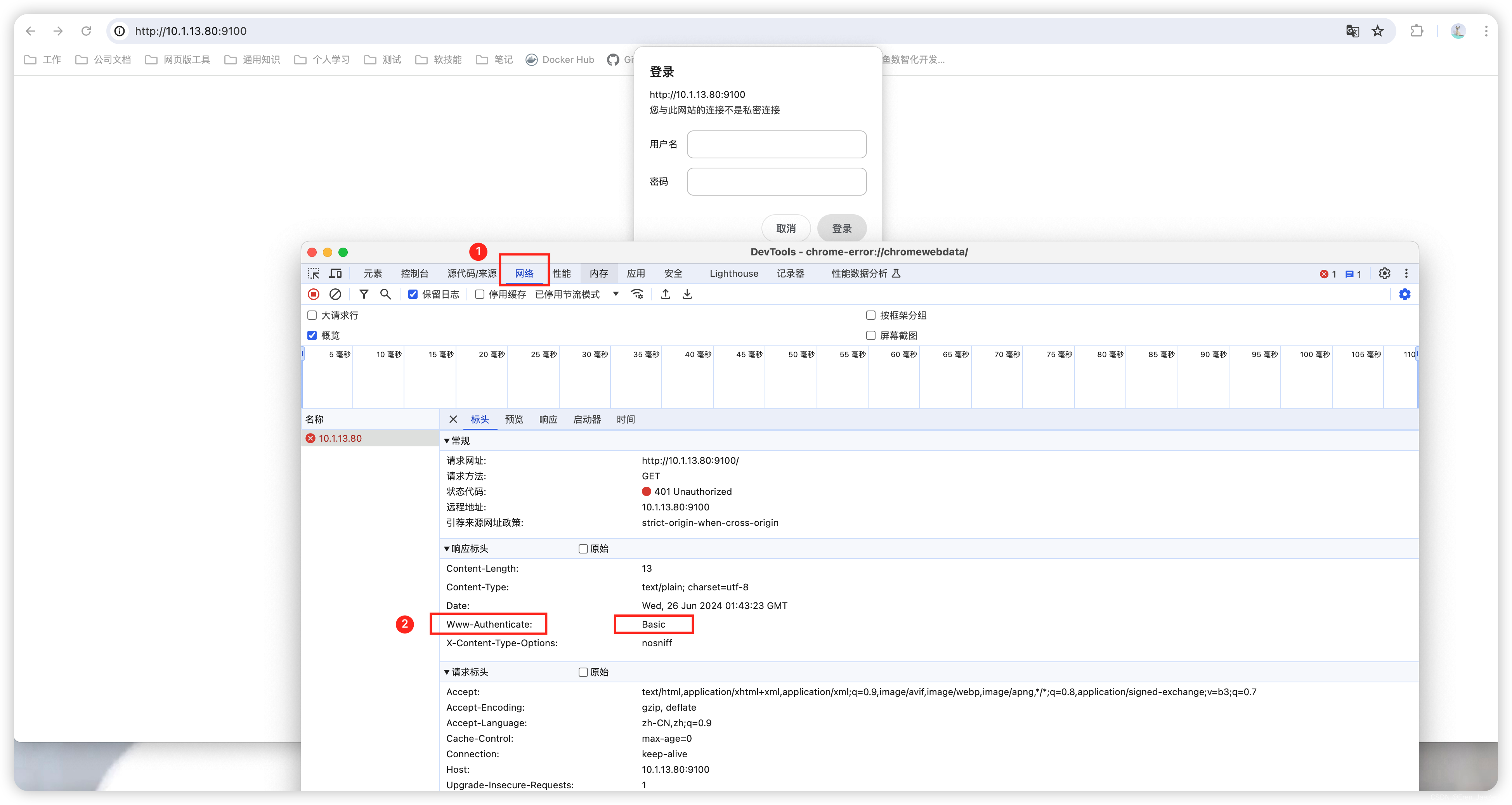
Task: Select the inspect element tool in DevTools
Action: coord(314,273)
